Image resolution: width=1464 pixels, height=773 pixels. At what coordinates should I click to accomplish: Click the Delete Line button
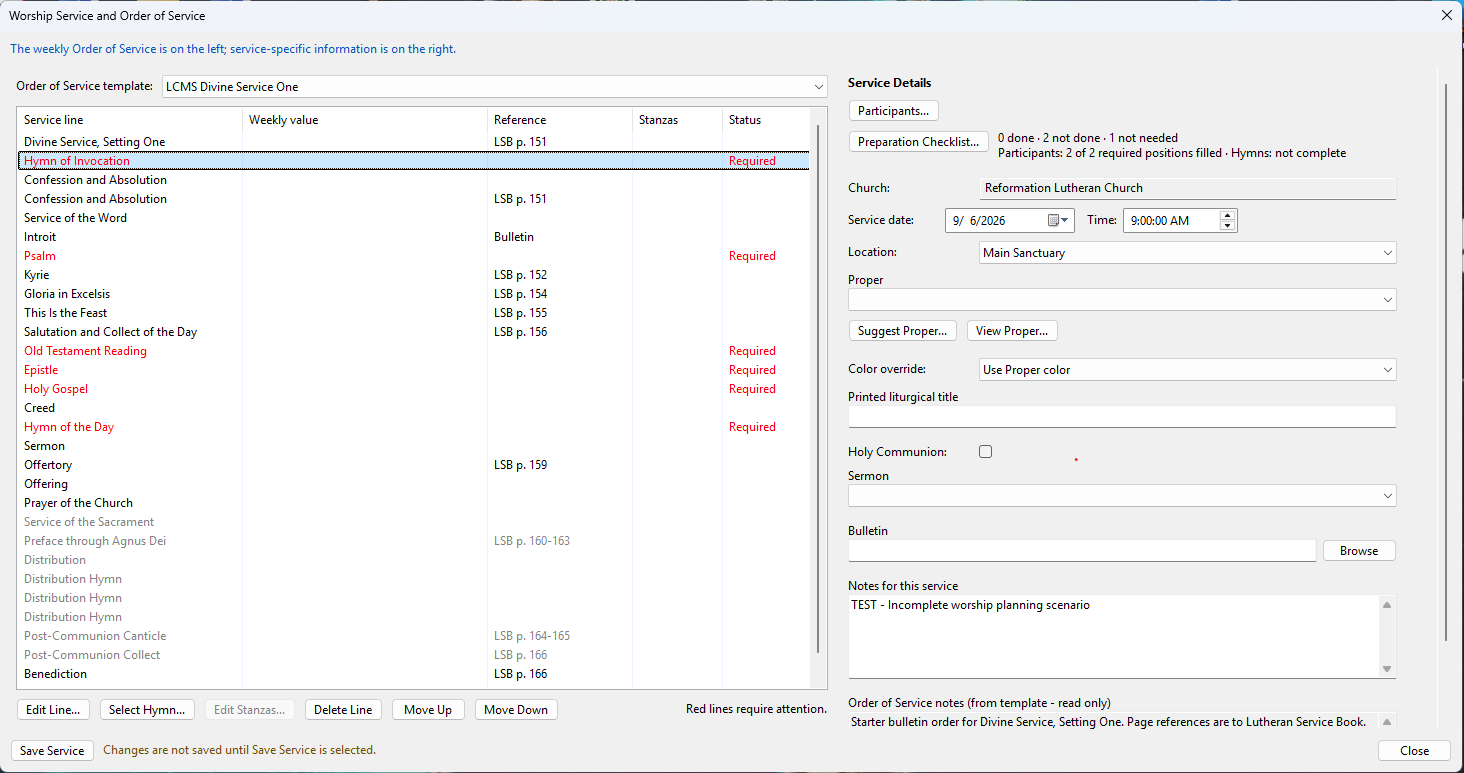pyautogui.click(x=343, y=710)
